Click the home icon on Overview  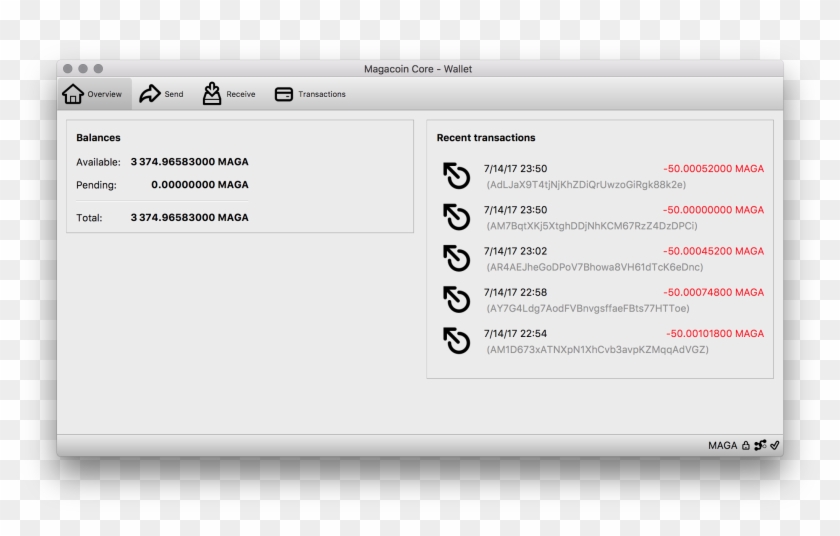pyautogui.click(x=73, y=94)
